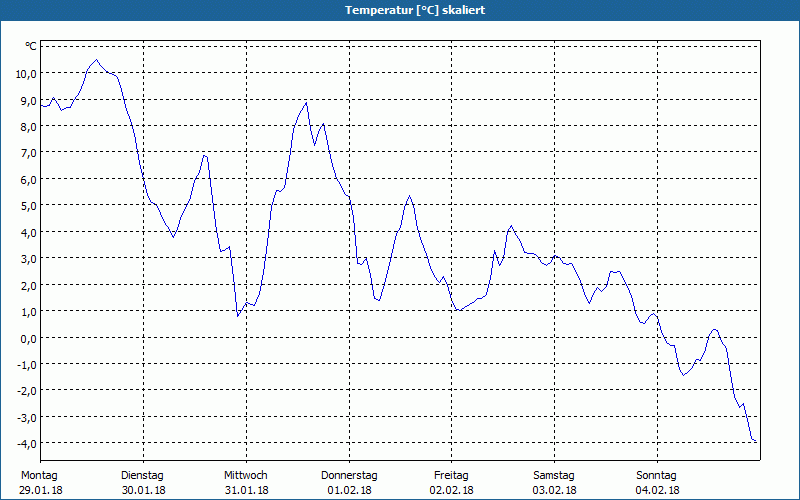Click the 10,0 y-axis label
The height and width of the screenshot is (500, 800).
[27, 73]
